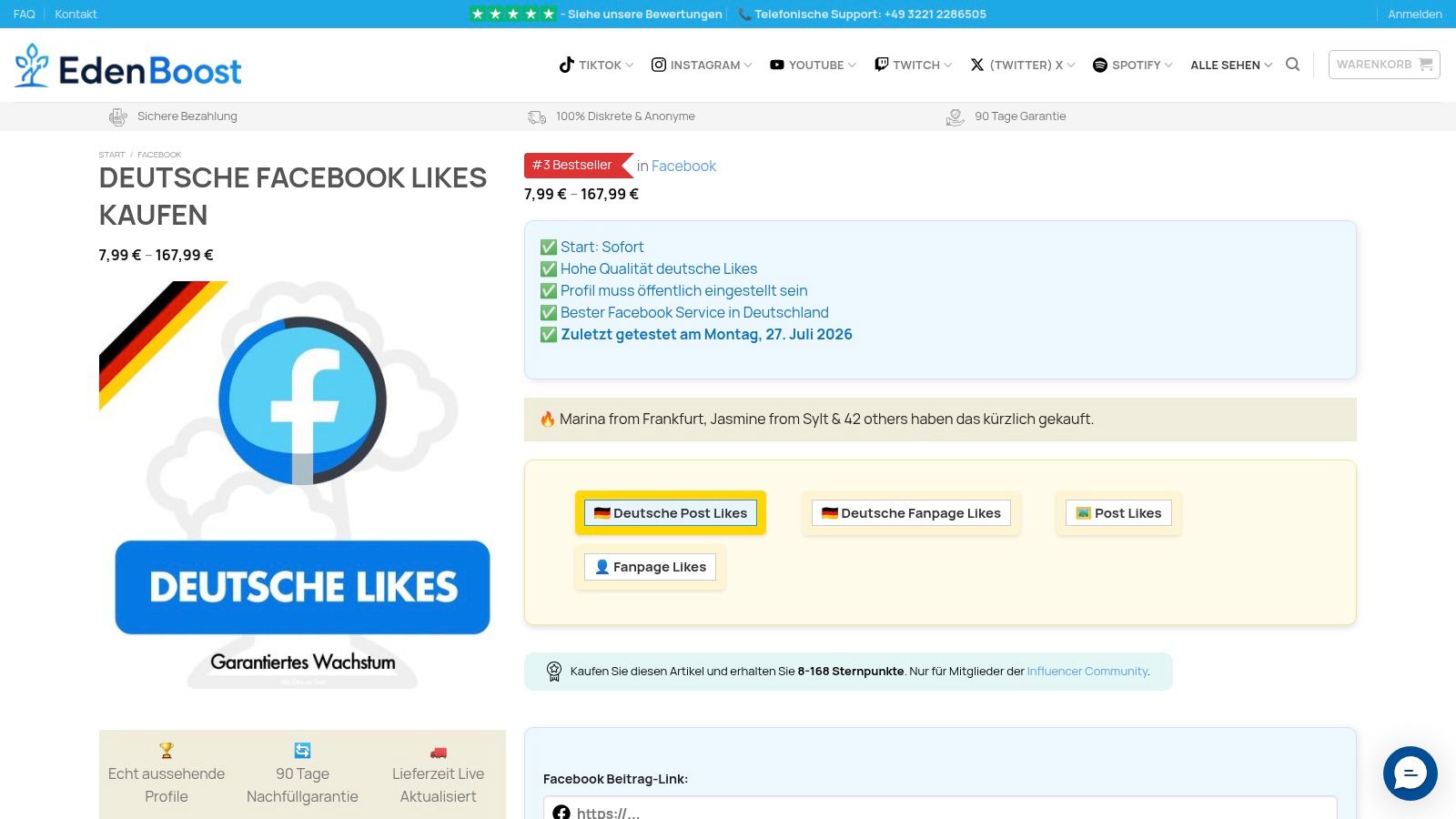
Task: Open the FAQ link
Action: (24, 15)
